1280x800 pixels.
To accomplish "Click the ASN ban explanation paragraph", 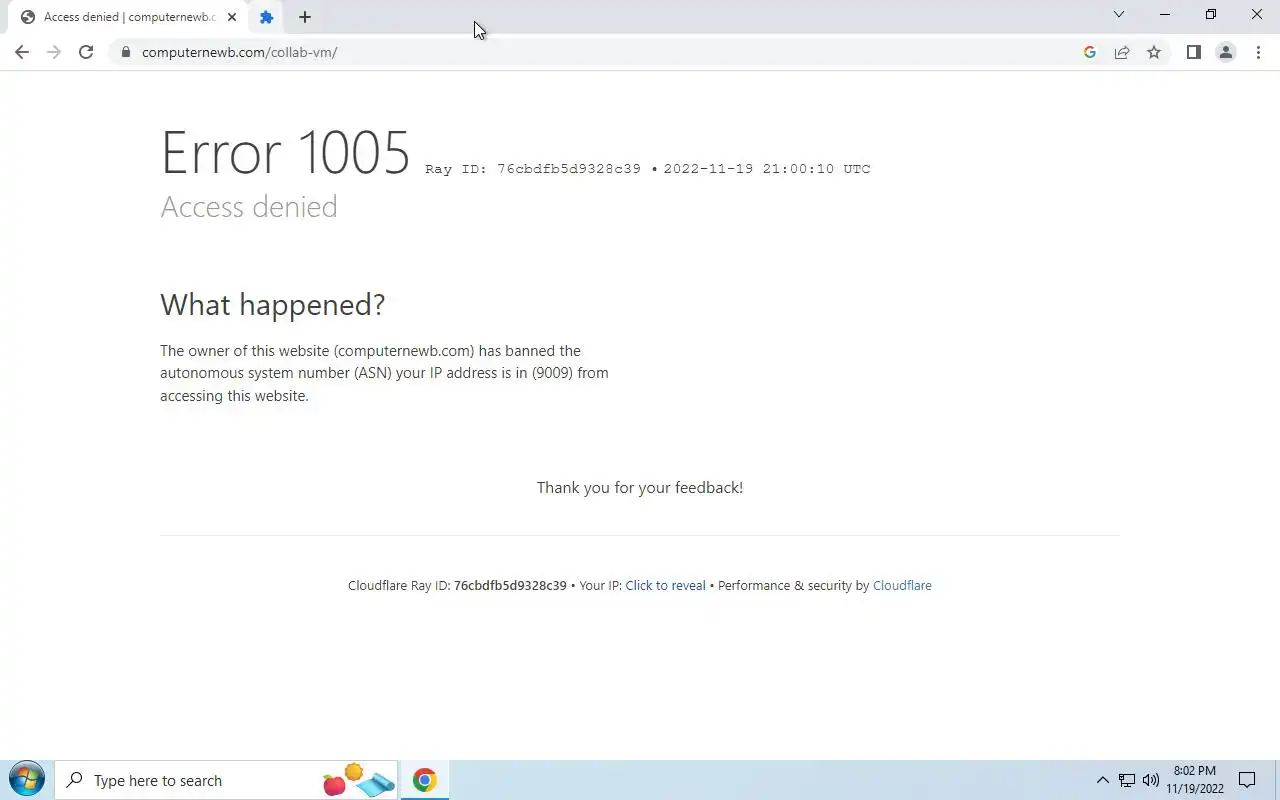I will coord(384,373).
